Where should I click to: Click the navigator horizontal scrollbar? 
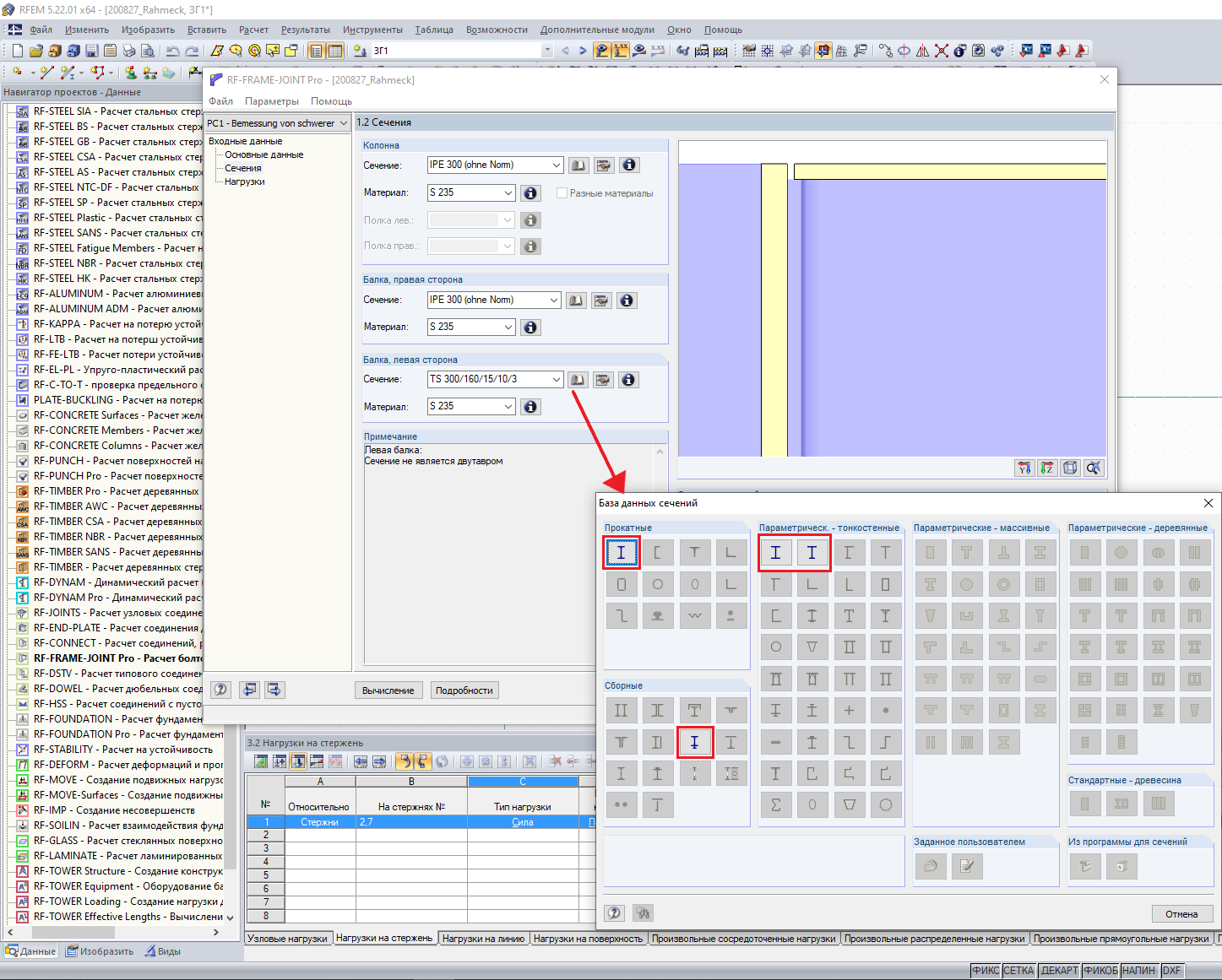pyautogui.click(x=72, y=932)
